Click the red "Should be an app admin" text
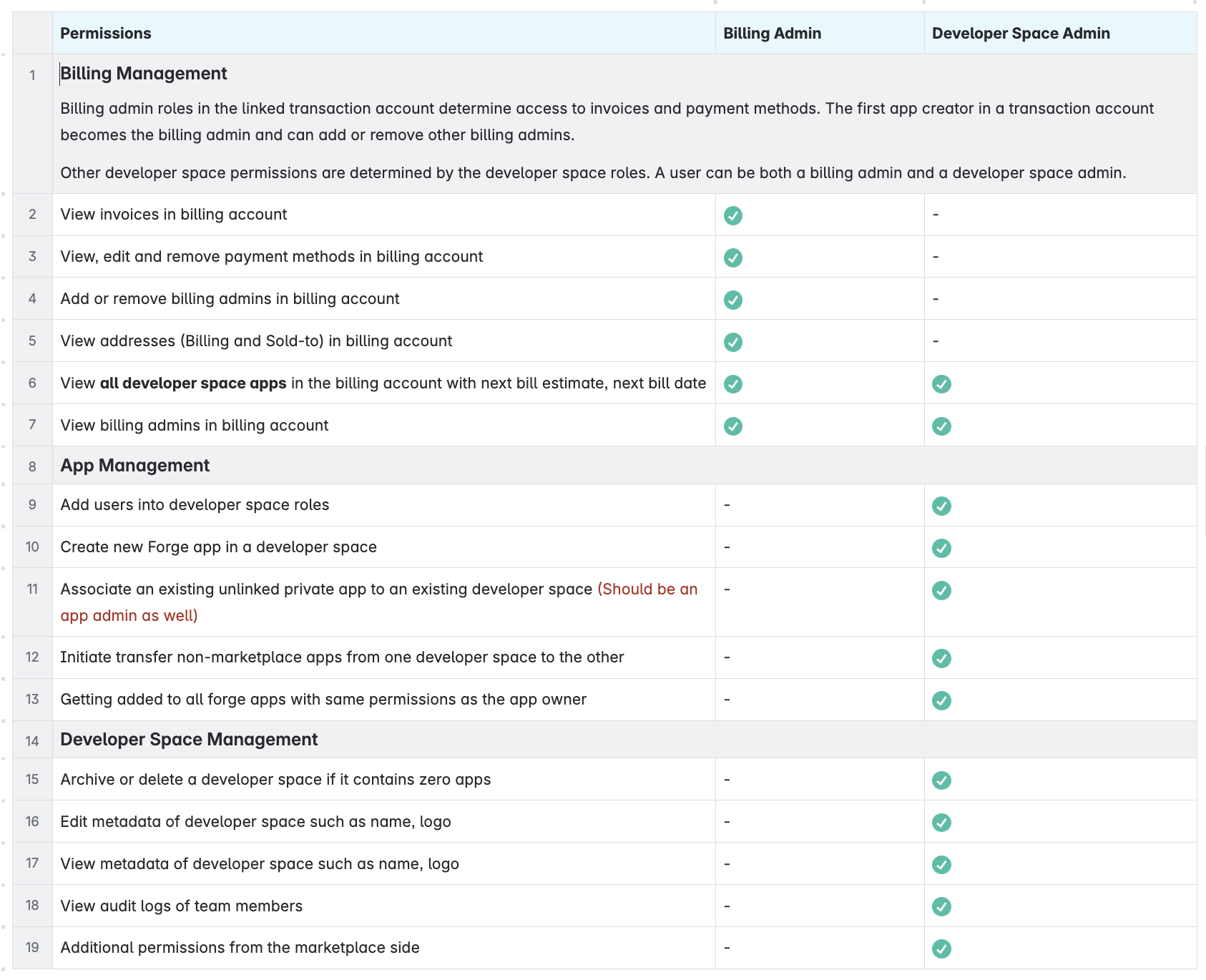 pos(647,589)
